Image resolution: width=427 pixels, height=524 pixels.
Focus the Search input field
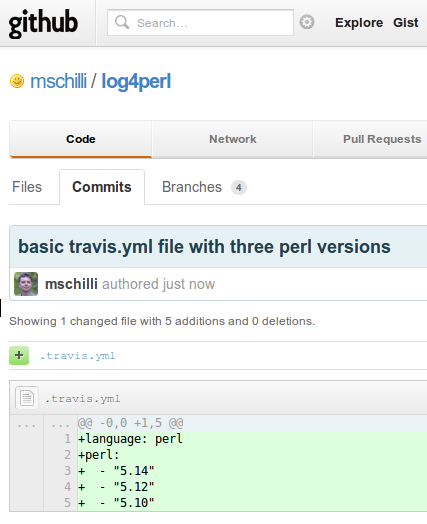point(200,22)
